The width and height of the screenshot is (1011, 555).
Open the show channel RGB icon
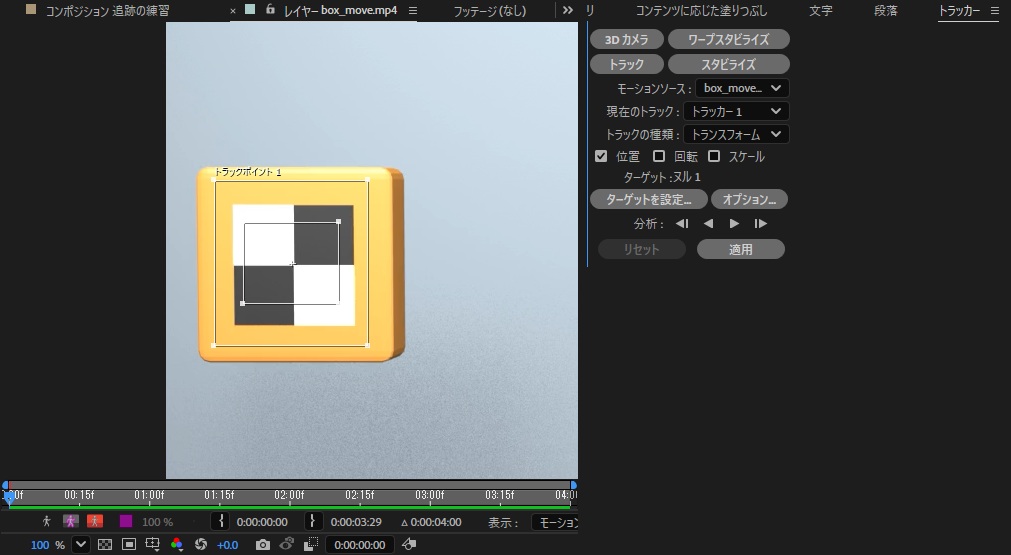pyautogui.click(x=177, y=545)
